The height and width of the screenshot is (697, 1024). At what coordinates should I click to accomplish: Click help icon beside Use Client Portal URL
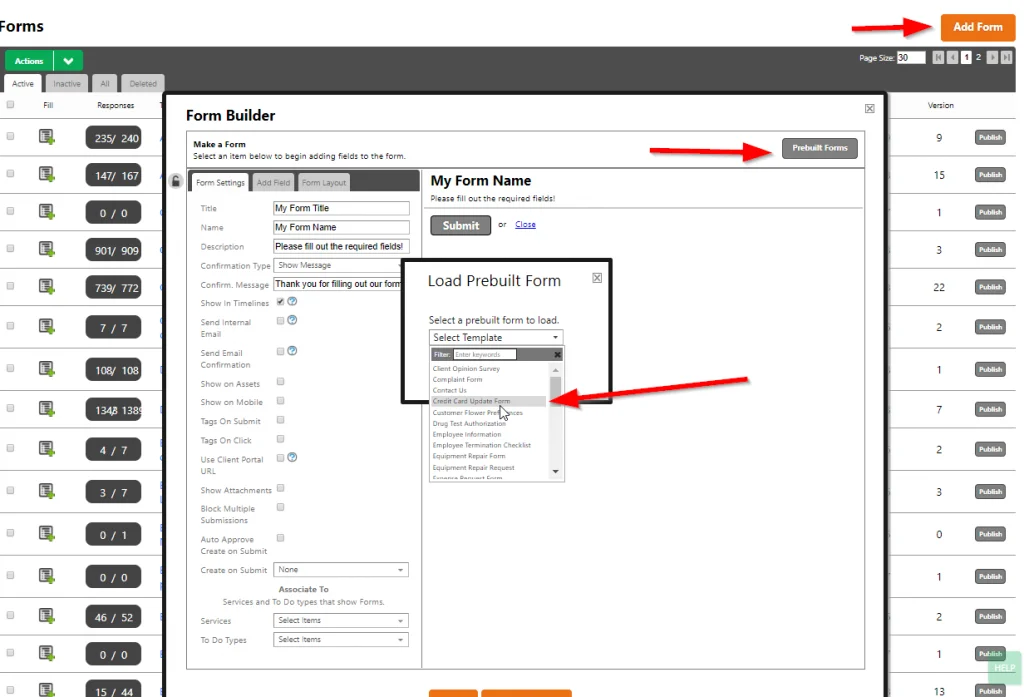click(293, 458)
